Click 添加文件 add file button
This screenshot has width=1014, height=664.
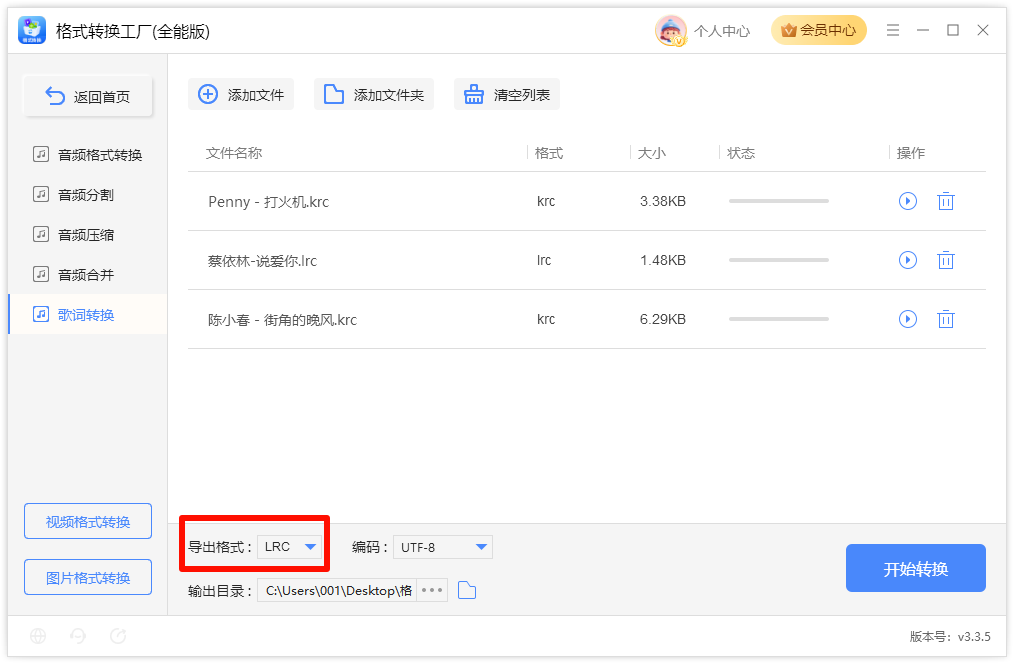click(241, 94)
